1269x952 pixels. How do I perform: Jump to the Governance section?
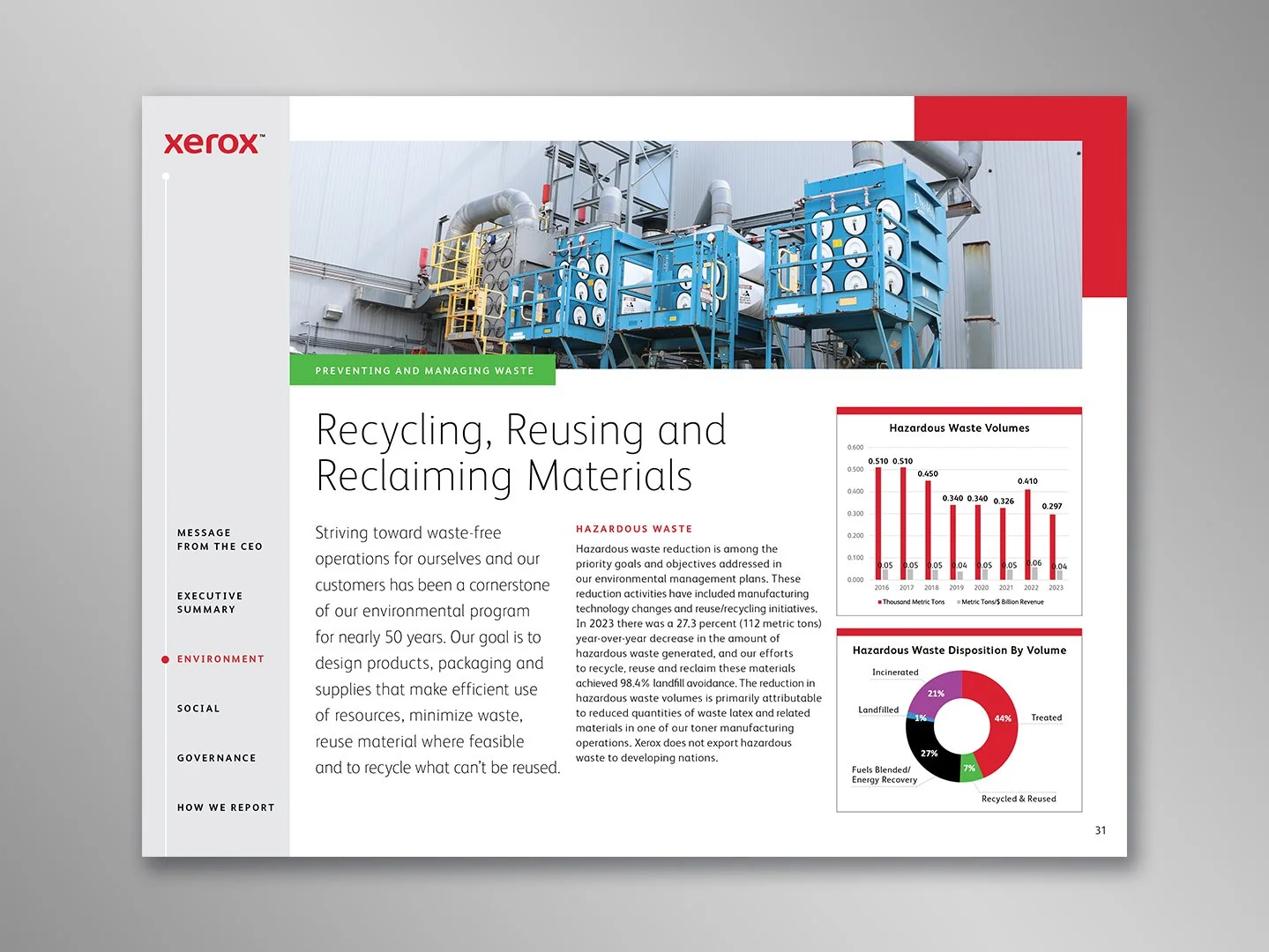click(217, 758)
